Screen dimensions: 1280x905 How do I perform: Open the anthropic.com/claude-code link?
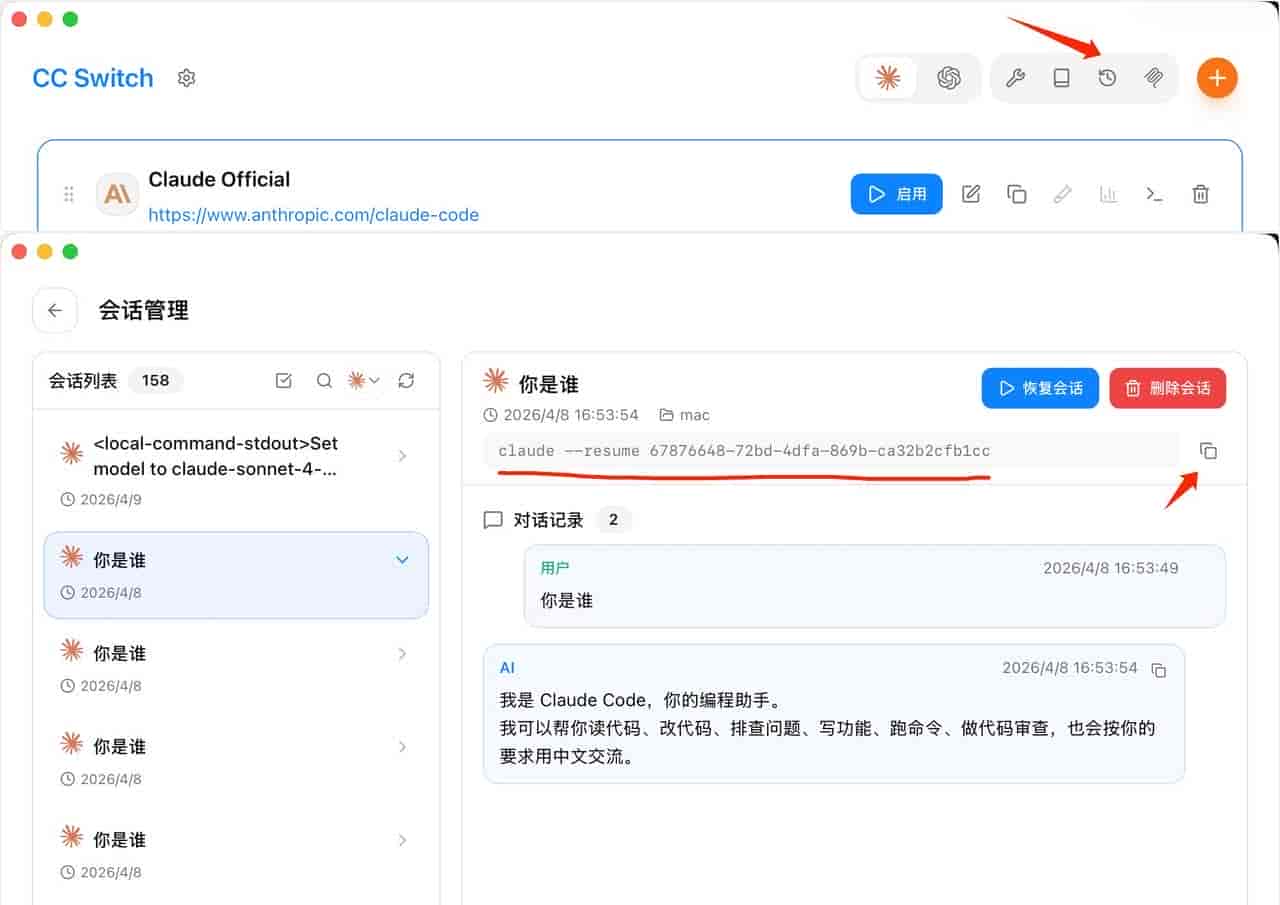314,215
